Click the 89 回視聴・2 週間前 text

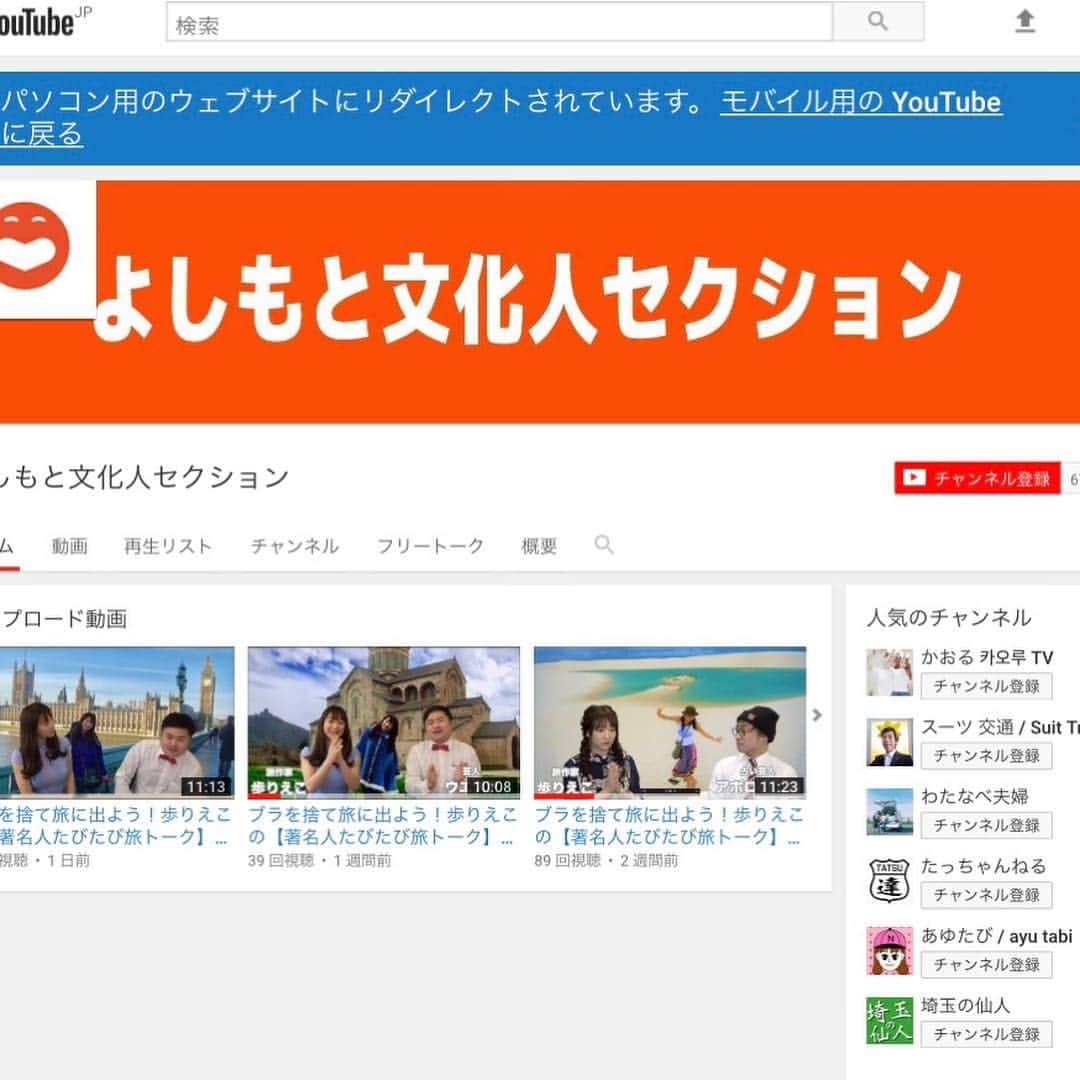pos(606,860)
